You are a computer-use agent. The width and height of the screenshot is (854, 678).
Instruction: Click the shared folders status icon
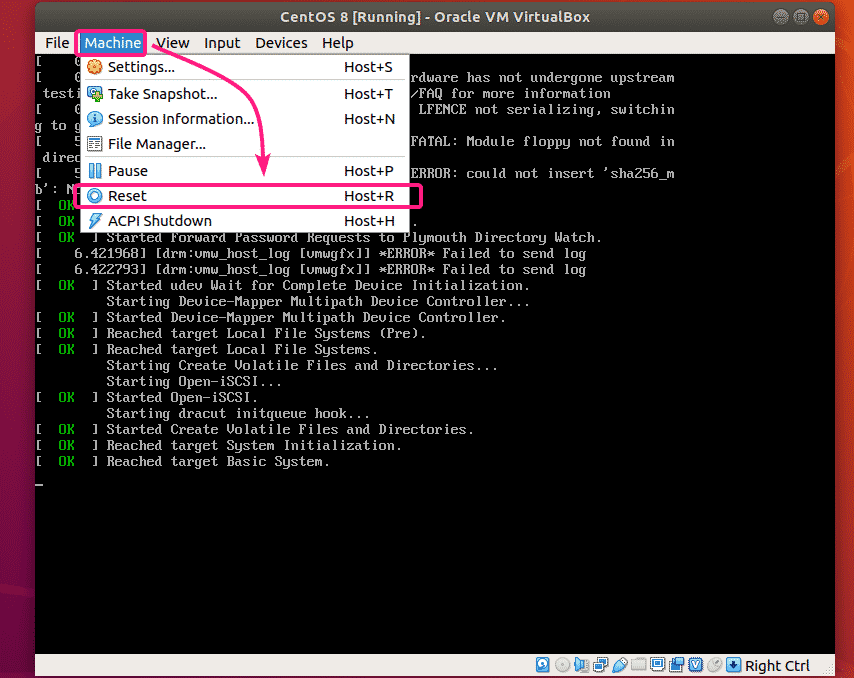639,665
